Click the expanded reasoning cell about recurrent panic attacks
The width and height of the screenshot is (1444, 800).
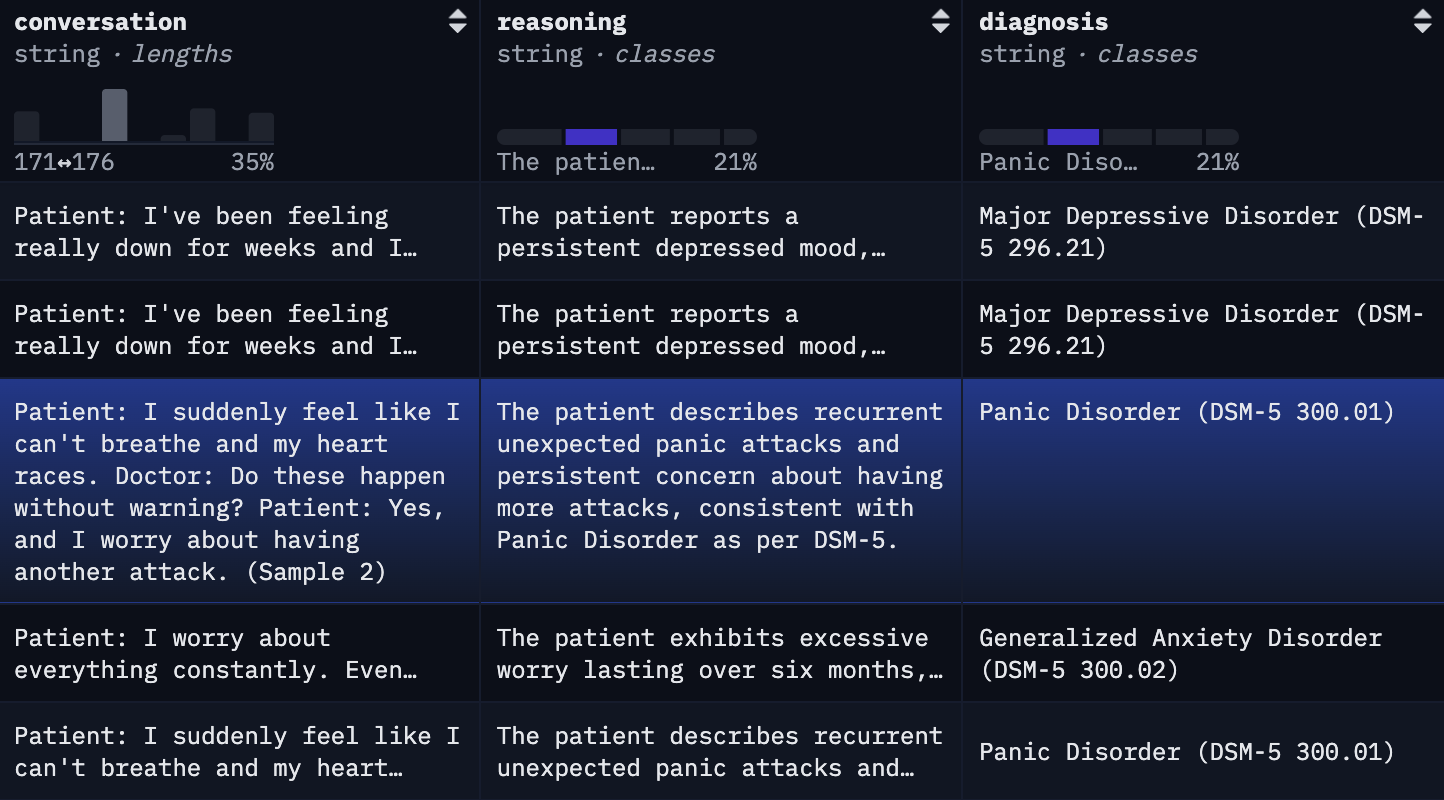720,475
